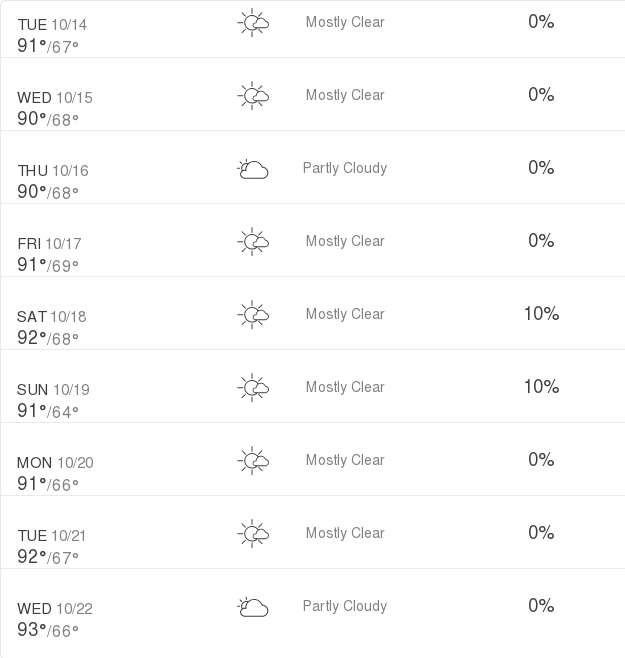Click the 10% precipitation for Saturday 10/18

tap(541, 314)
